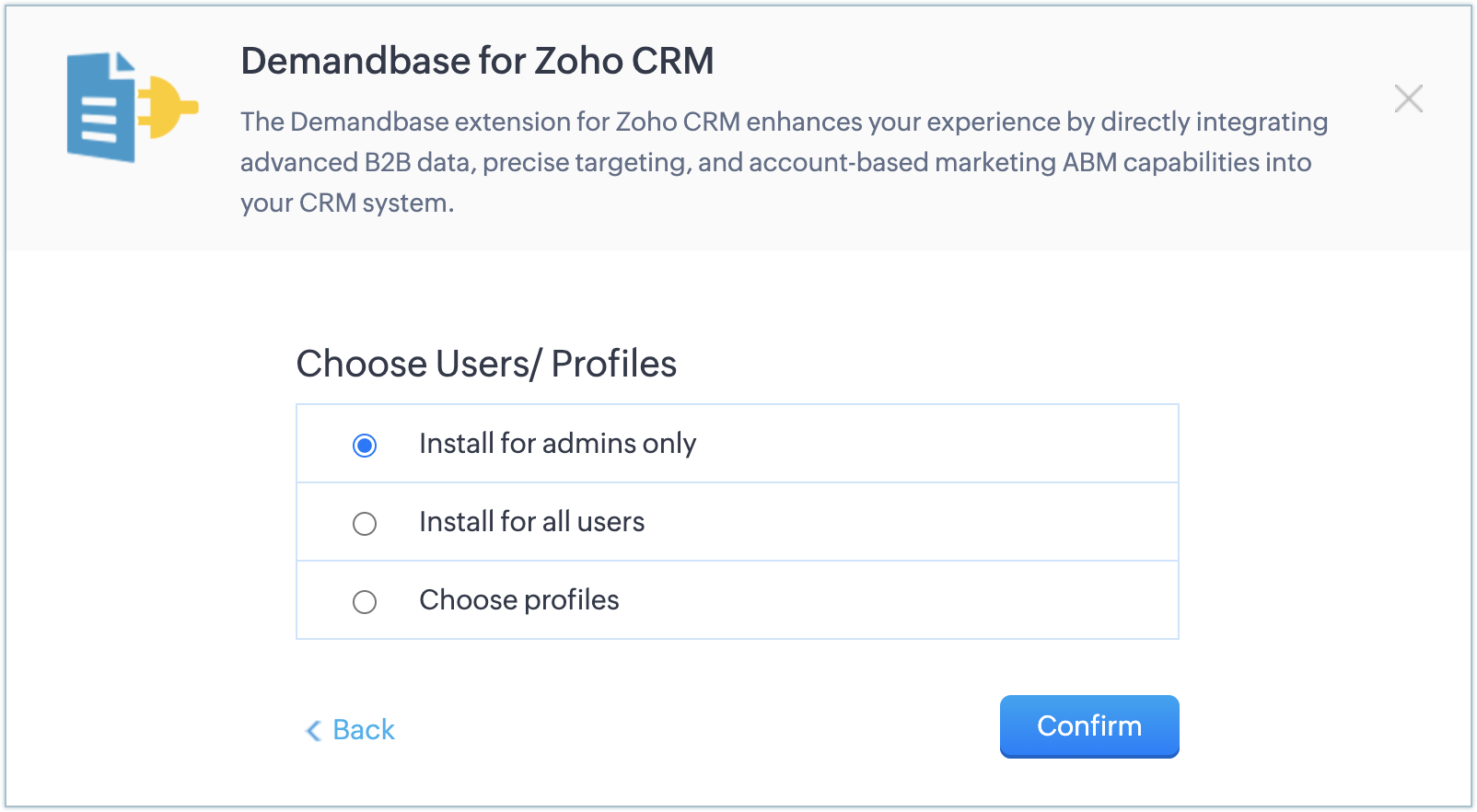Click the "Choose profiles" label text
The width and height of the screenshot is (1477, 812).
pos(518,600)
